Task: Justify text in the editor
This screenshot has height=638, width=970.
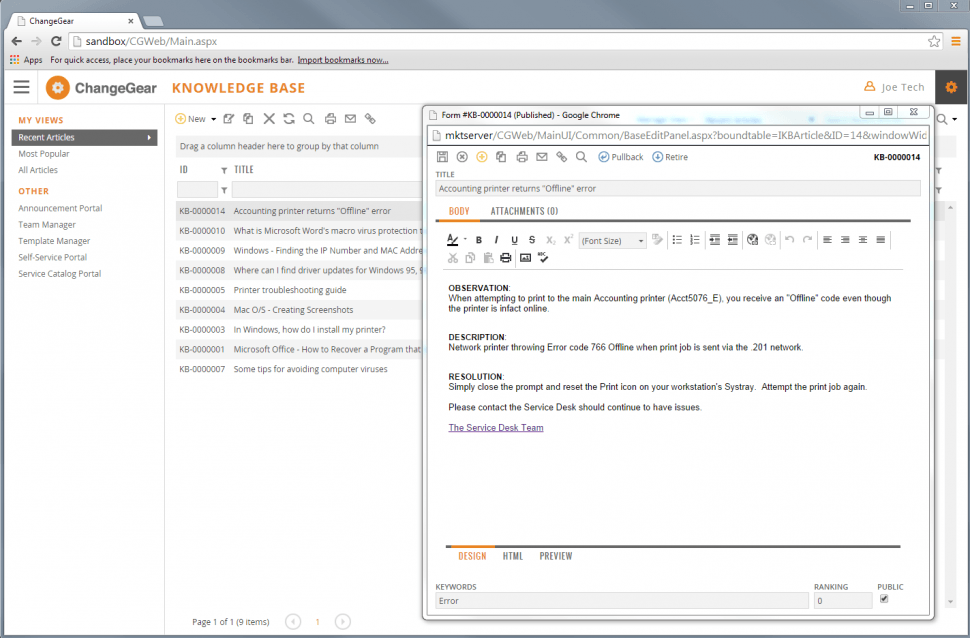Action: (881, 240)
